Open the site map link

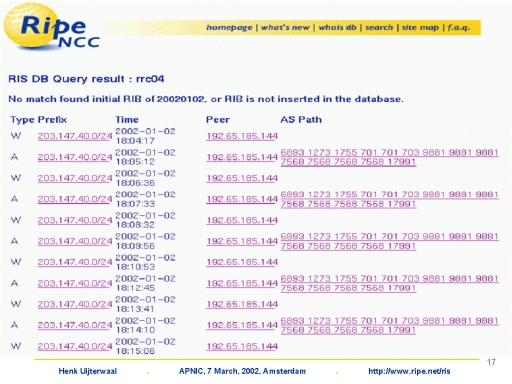point(420,28)
